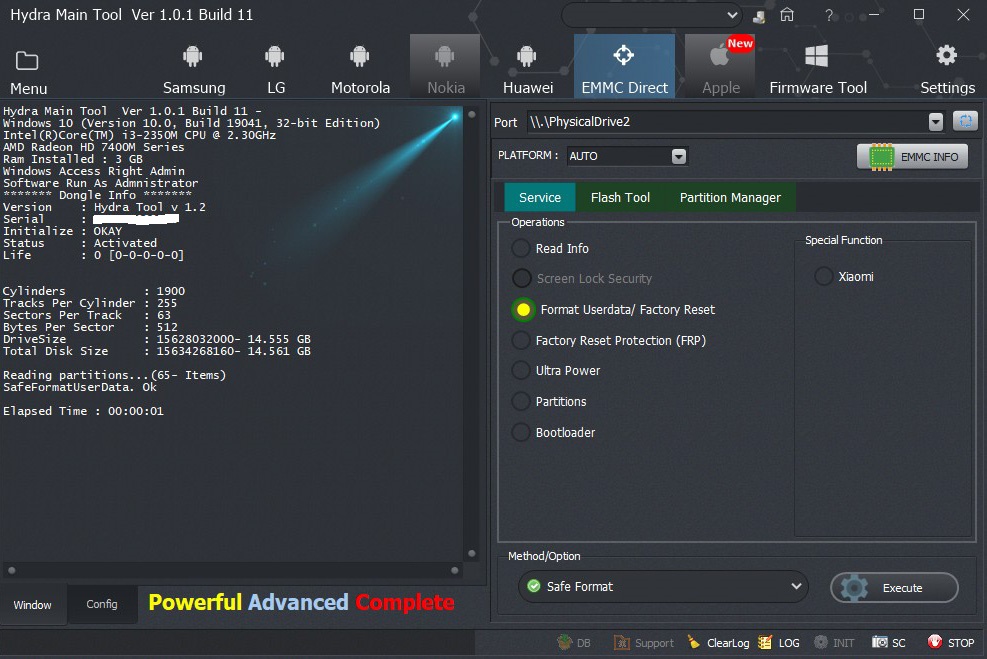This screenshot has height=659, width=987.
Task: Open the Apple module
Action: (x=720, y=66)
